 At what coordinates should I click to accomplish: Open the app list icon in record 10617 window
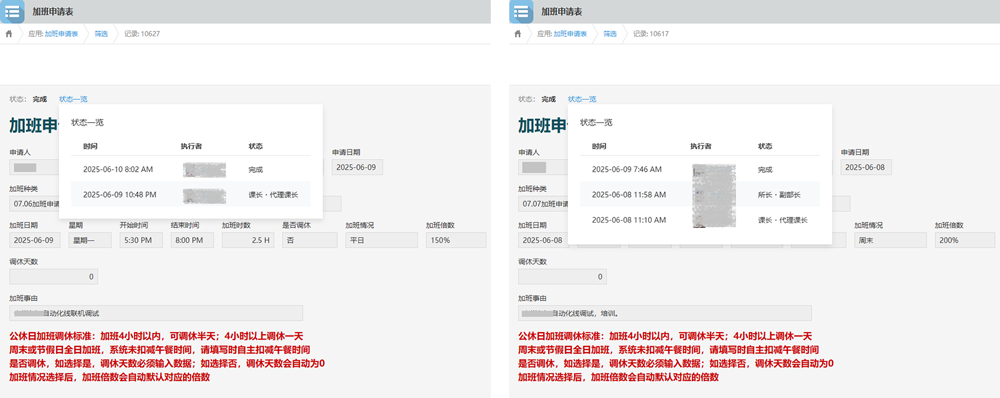tap(521, 11)
